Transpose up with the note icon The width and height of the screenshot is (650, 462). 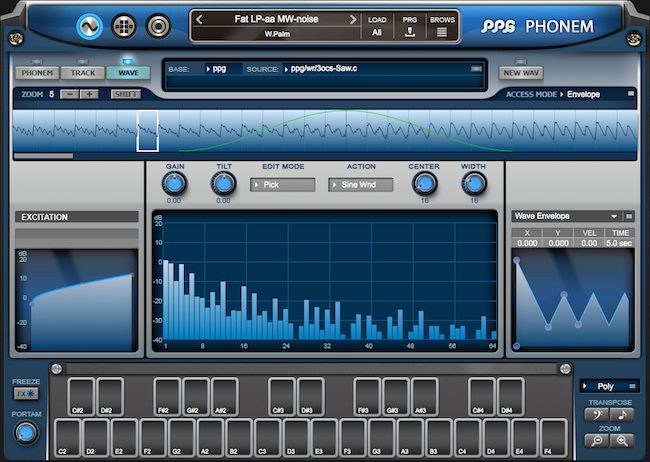(x=622, y=415)
